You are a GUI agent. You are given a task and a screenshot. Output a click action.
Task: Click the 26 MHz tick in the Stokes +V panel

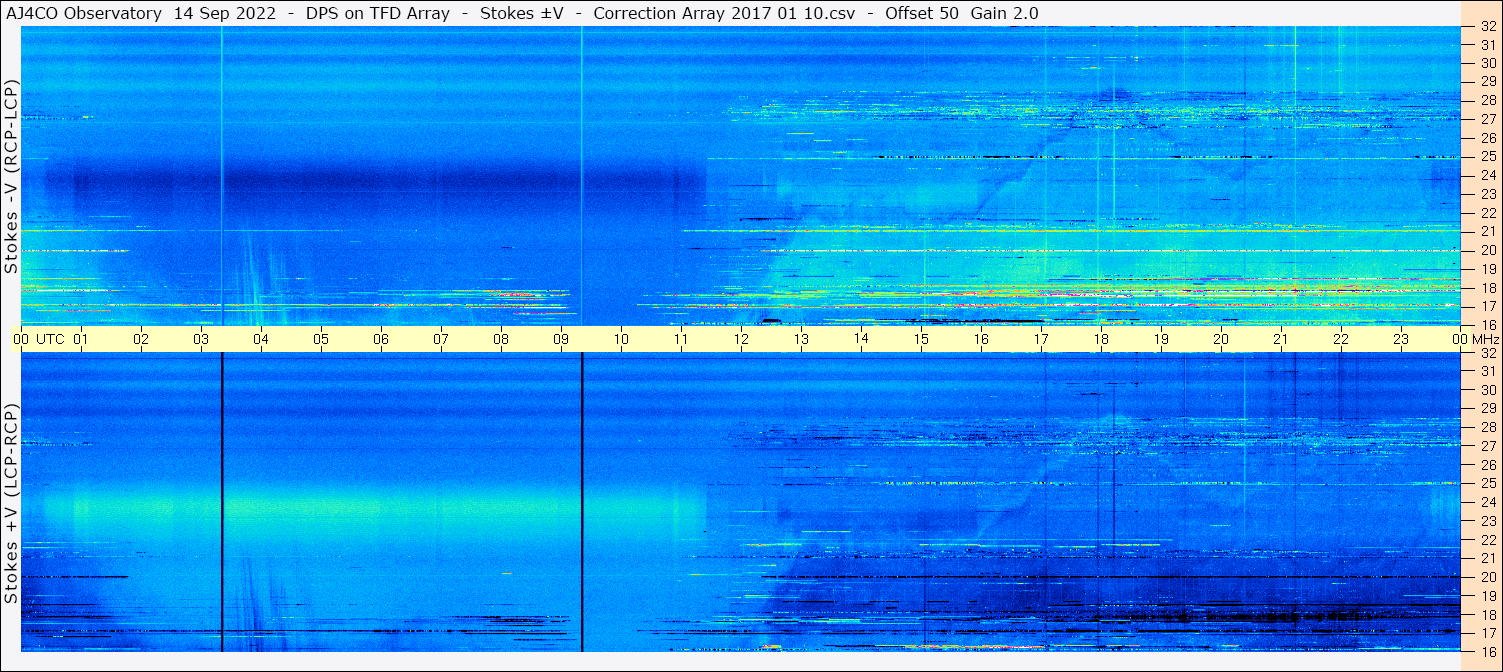1487,465
